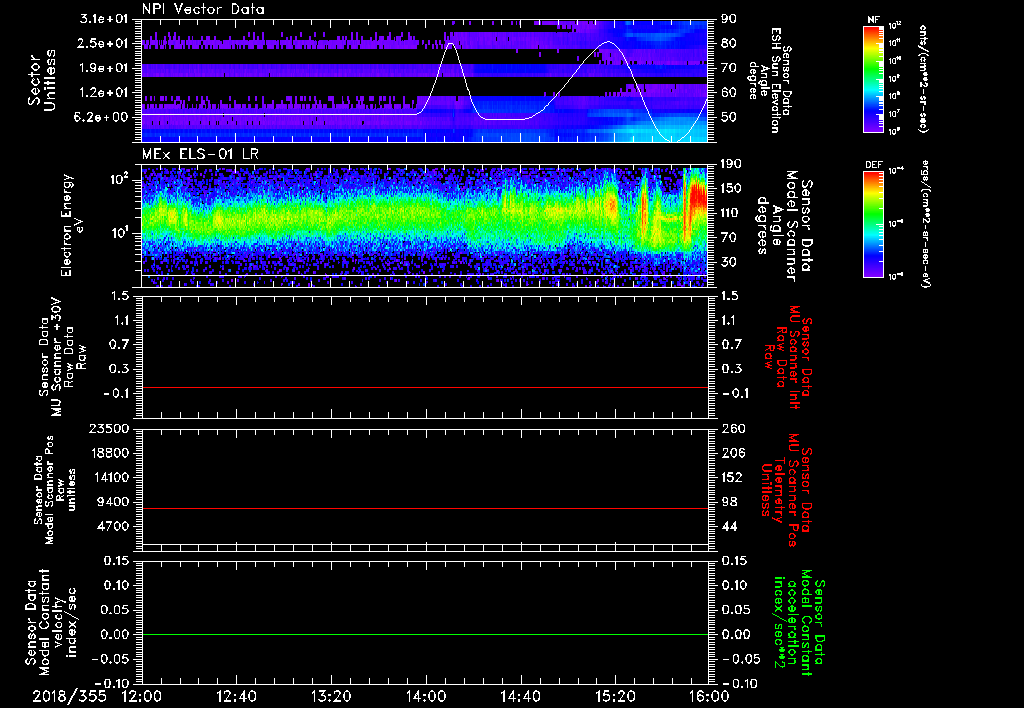Select the Sector Unitless axis label
1024x708 pixels.
pyautogui.click(x=41, y=78)
